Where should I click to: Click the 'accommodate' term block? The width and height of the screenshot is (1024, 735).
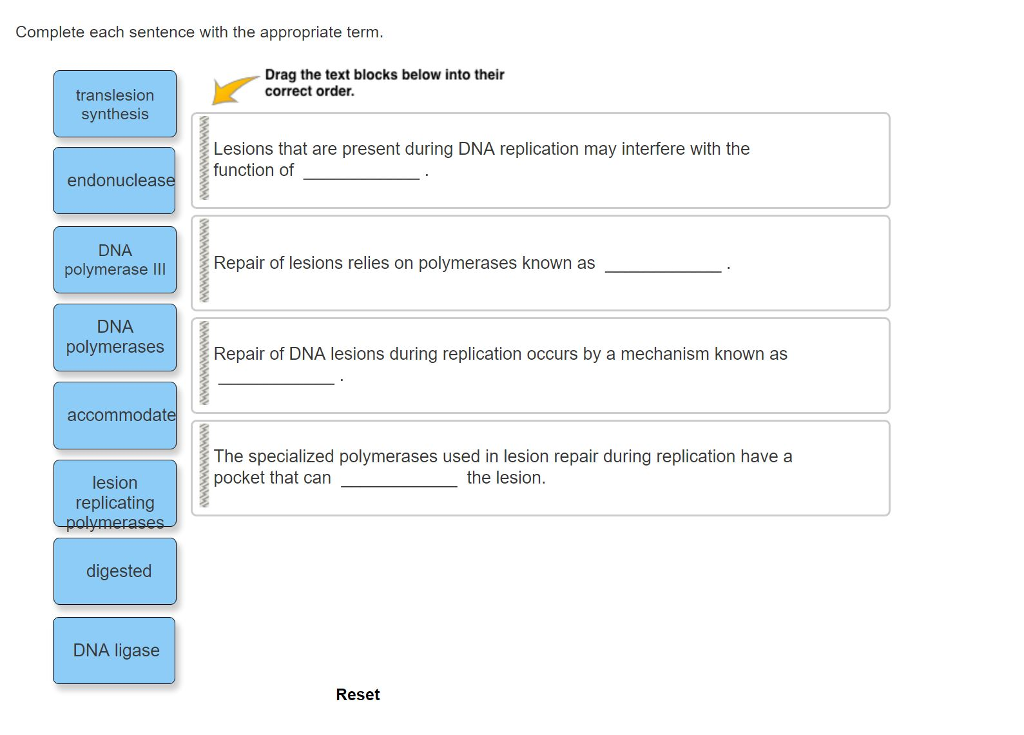pos(115,415)
